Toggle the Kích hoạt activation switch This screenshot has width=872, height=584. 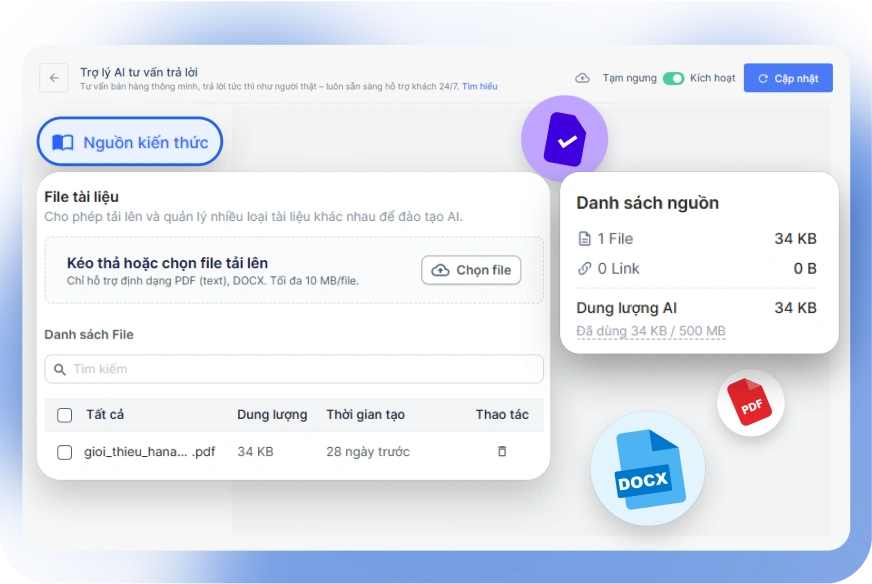(673, 78)
